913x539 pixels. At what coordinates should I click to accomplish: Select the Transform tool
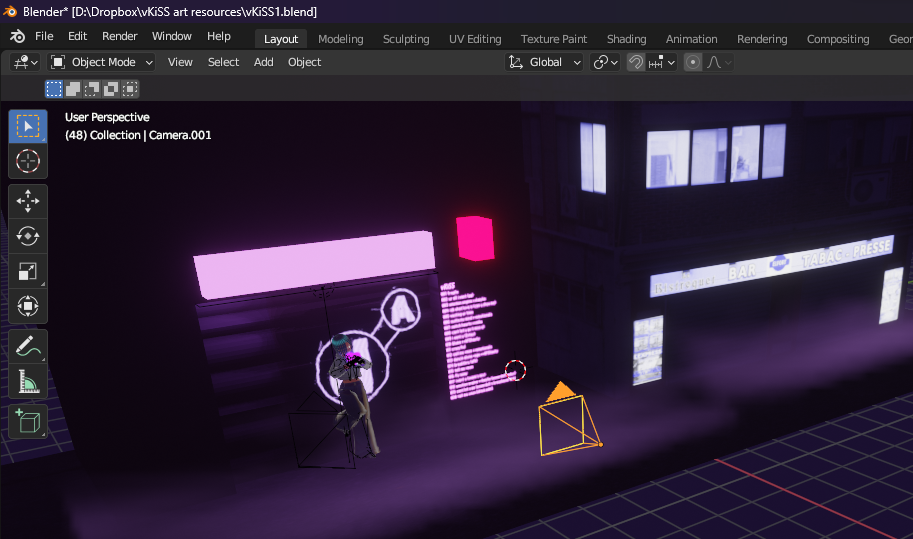click(x=28, y=306)
